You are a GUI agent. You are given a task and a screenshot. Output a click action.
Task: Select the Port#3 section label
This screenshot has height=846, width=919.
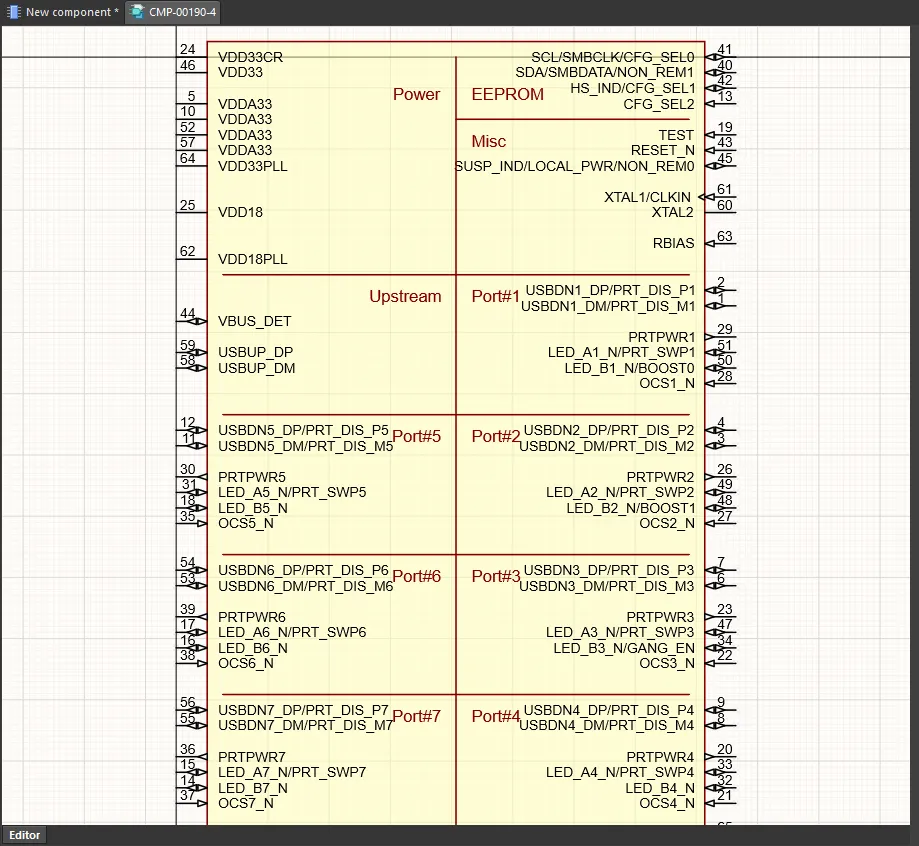(x=496, y=576)
